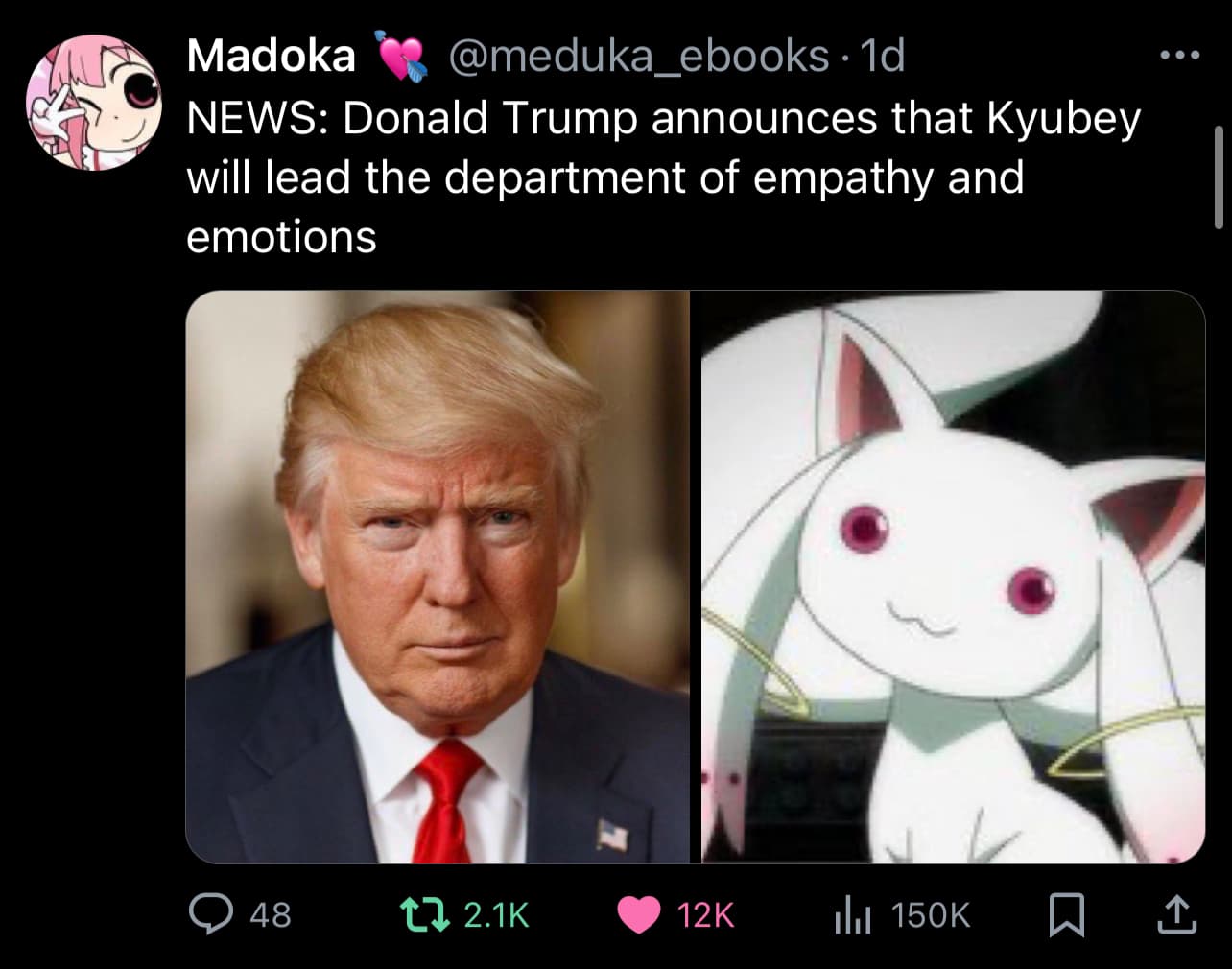Open the left photo of man in suit

(x=437, y=577)
